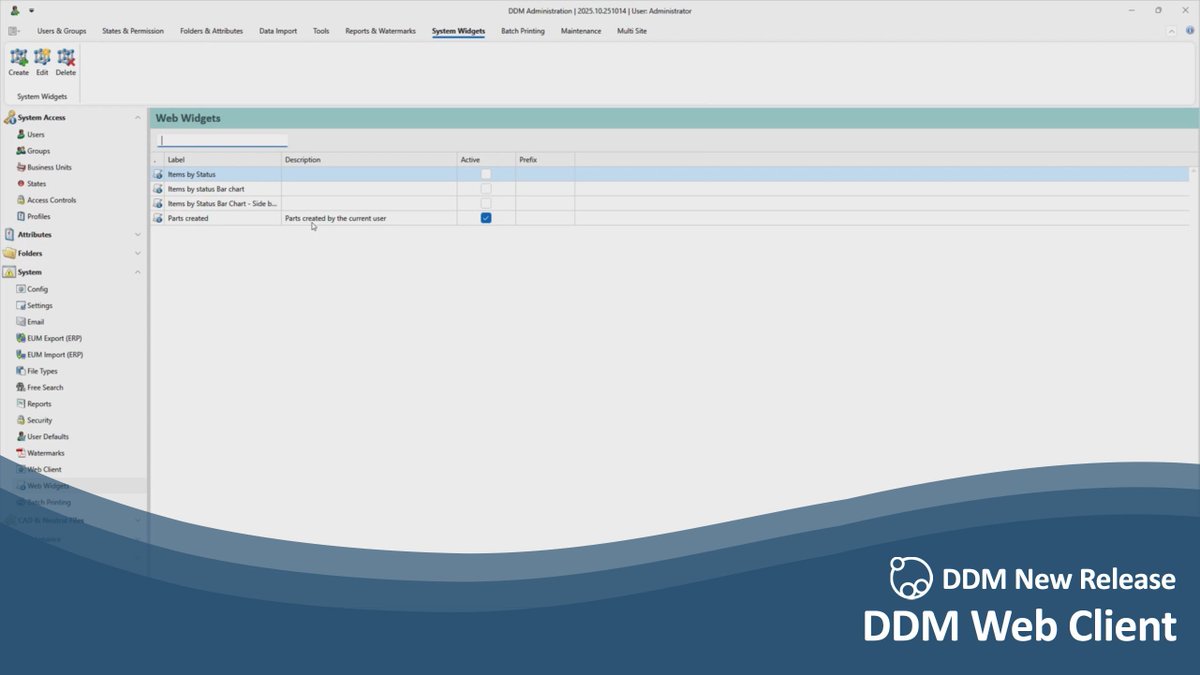1200x675 pixels.
Task: Expand the Folders section chevron
Action: pyautogui.click(x=138, y=253)
